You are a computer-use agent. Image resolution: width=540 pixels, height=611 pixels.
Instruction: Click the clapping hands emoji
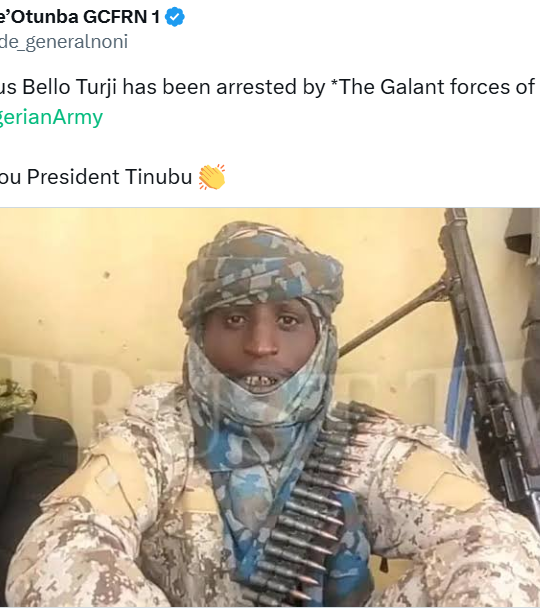tap(212, 177)
